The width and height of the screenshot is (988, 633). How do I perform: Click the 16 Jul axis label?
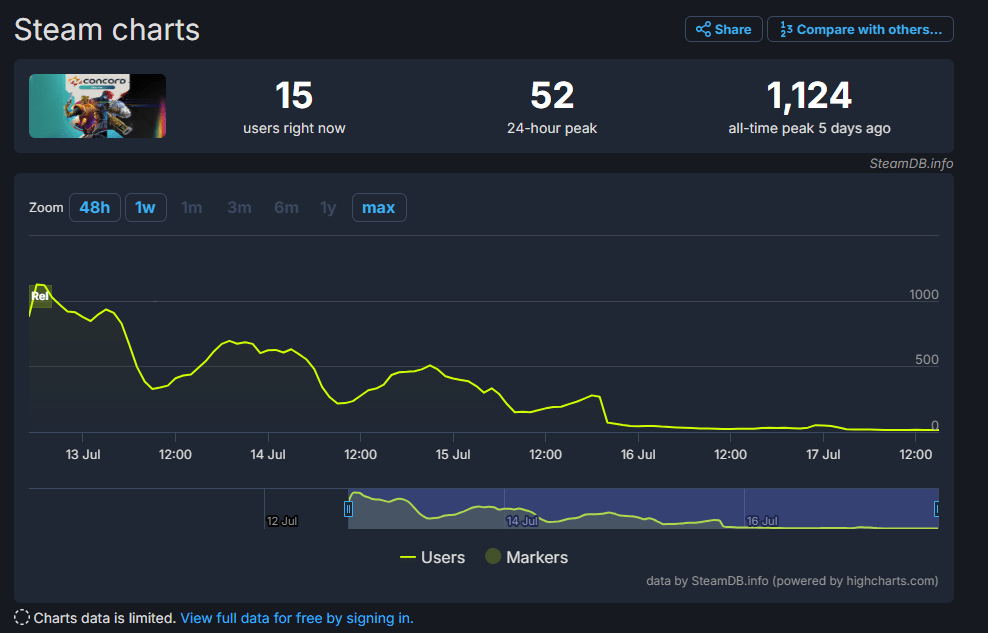click(x=638, y=454)
